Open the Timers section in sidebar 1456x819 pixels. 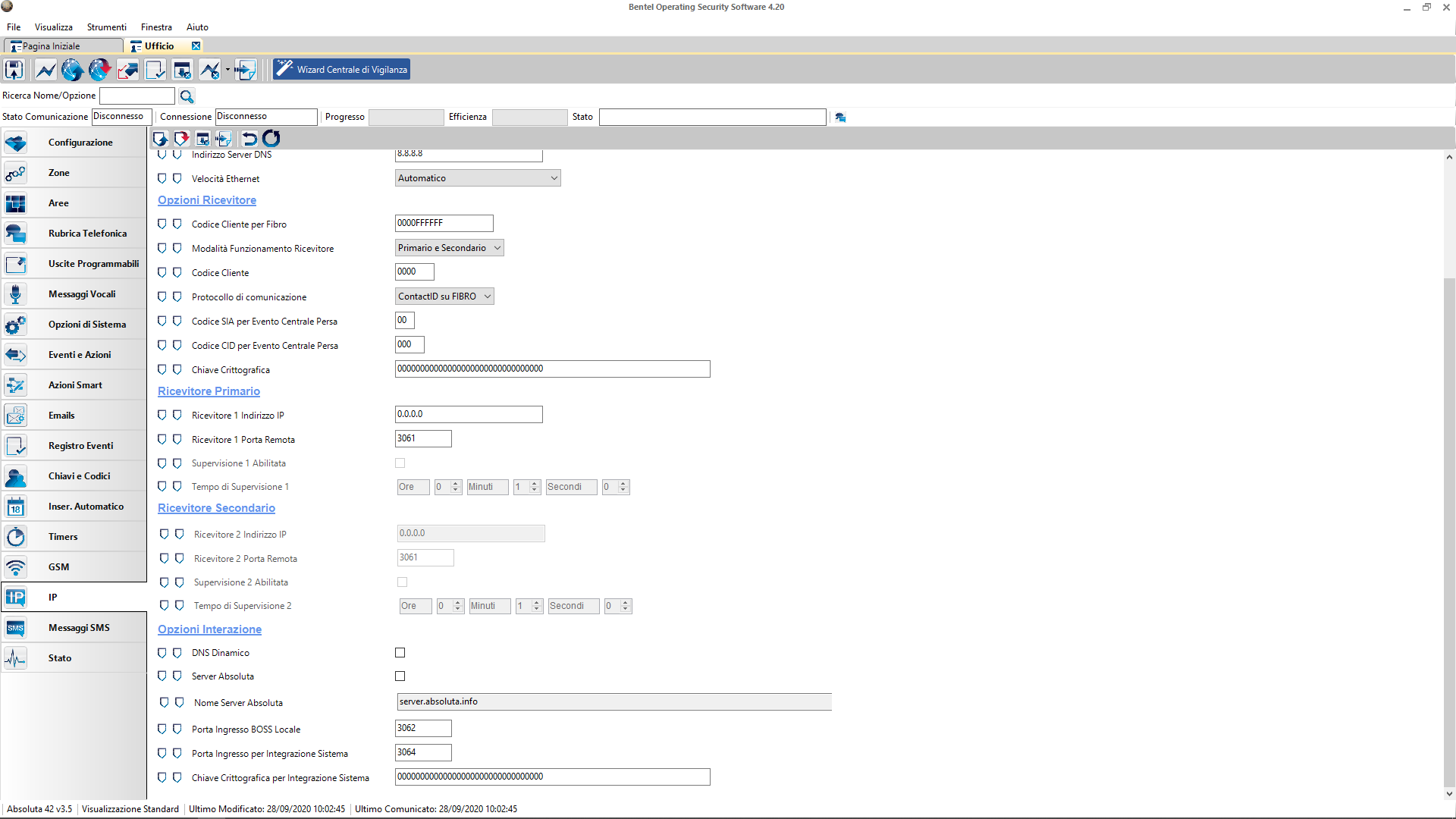(x=74, y=537)
